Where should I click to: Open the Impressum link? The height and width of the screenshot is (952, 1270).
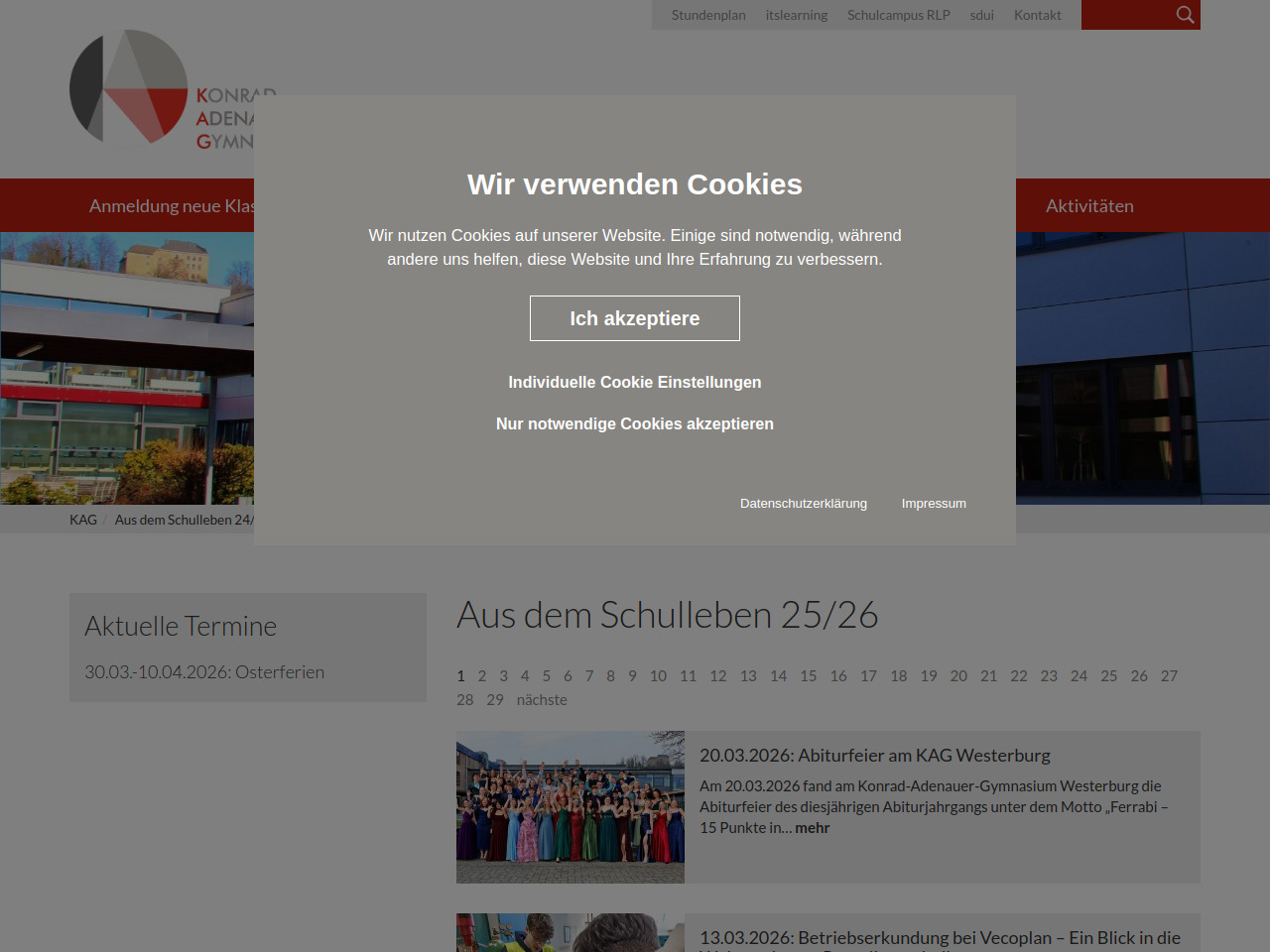pyautogui.click(x=934, y=504)
